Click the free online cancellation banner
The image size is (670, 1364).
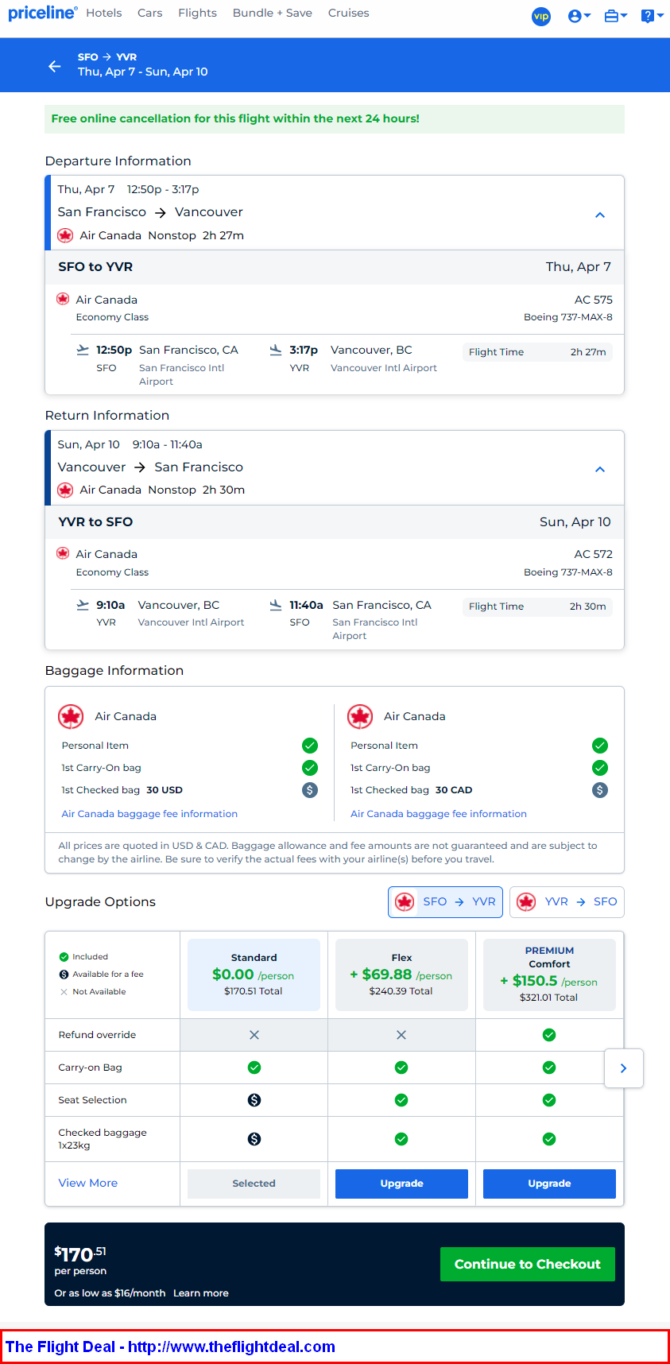coord(335,119)
